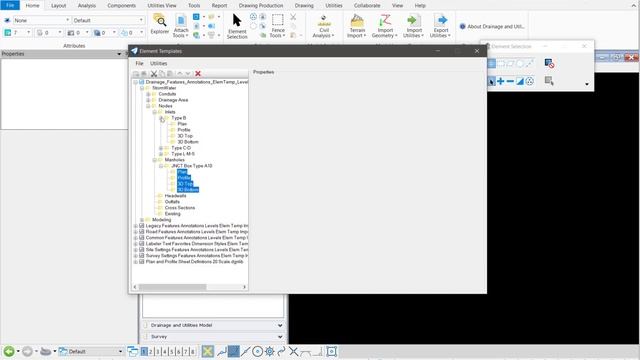
Task: Select the intersection snap X icon
Action: tap(293, 351)
